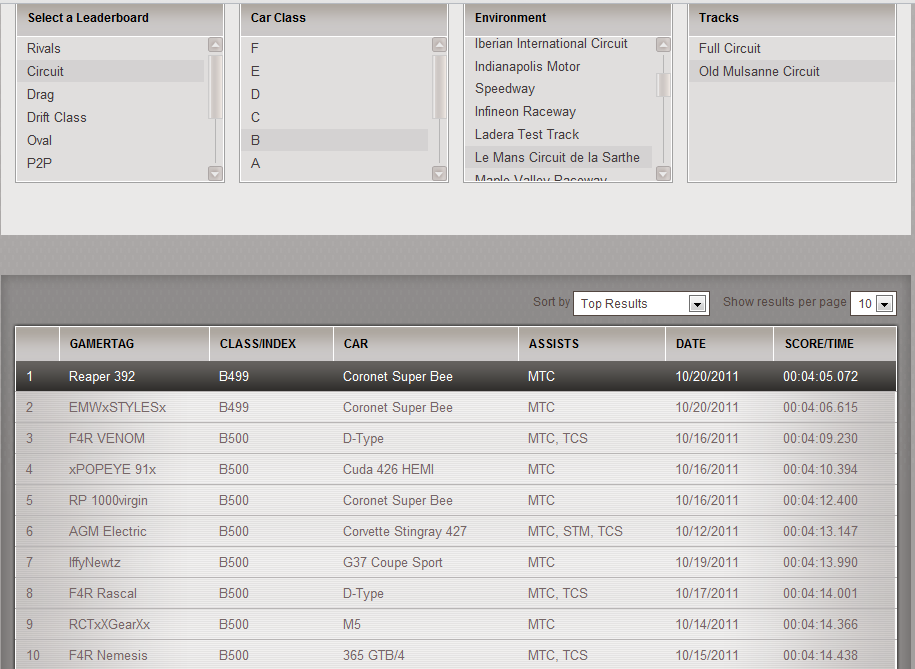
Task: Click the Car Class scroll up arrow
Action: coord(439,45)
